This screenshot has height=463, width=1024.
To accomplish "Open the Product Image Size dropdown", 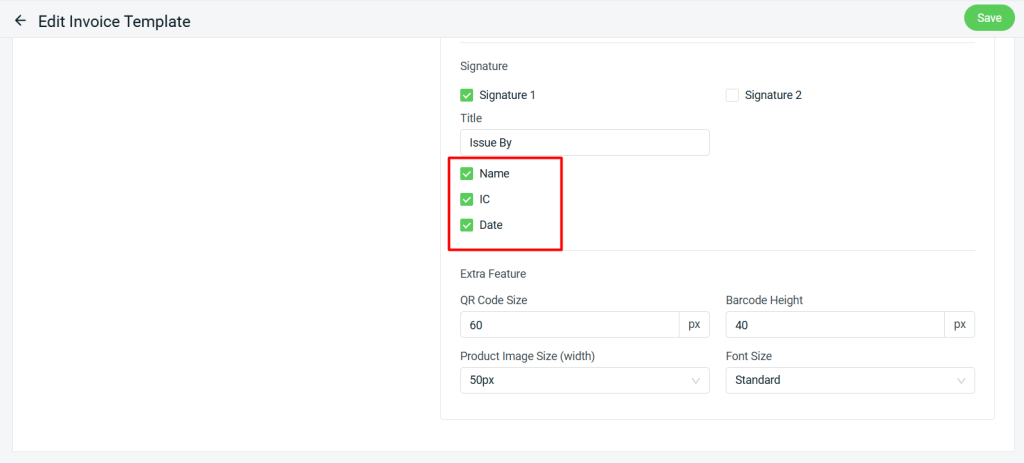I will click(584, 380).
